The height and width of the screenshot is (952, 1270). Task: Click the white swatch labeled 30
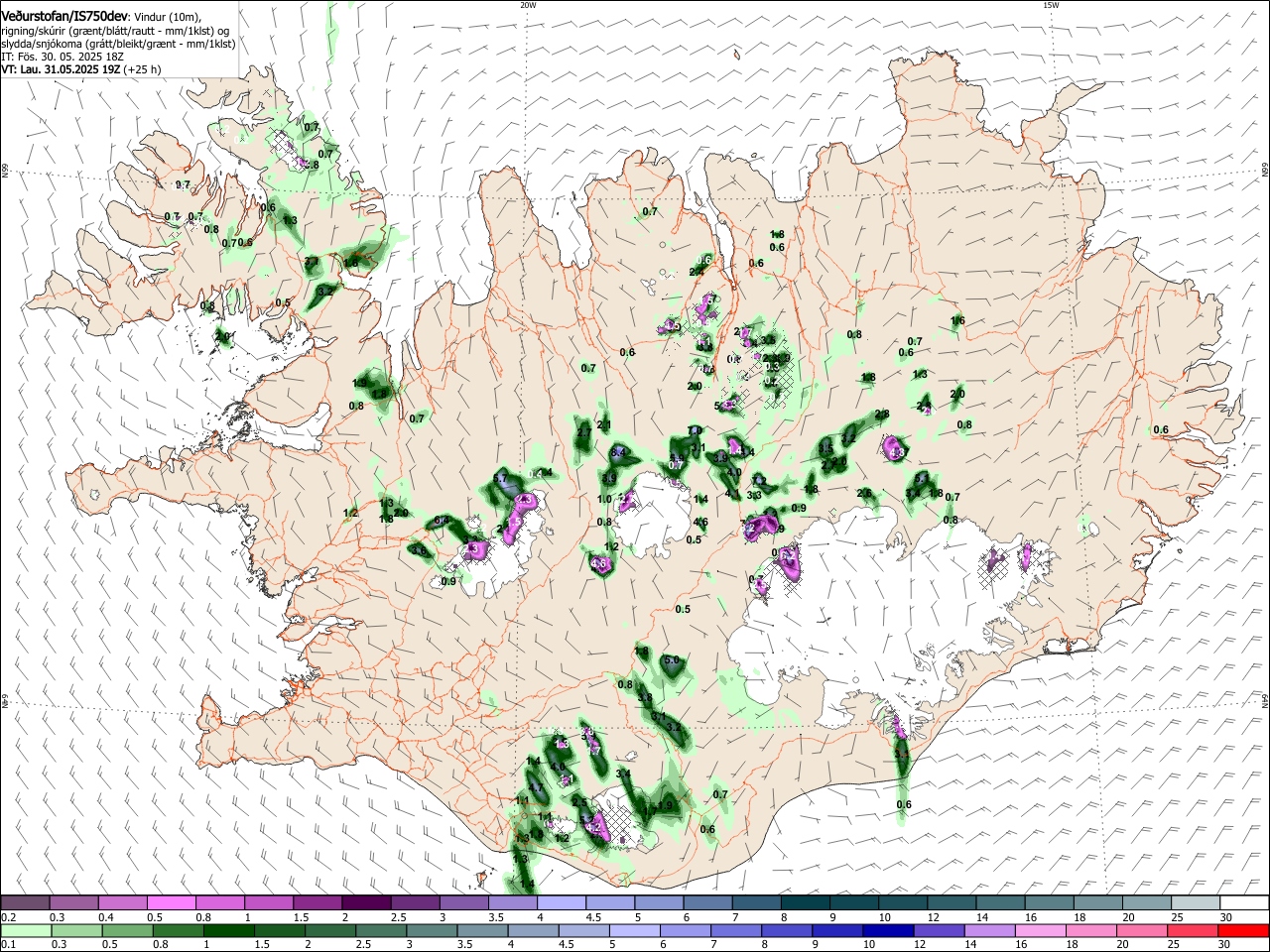click(1243, 903)
